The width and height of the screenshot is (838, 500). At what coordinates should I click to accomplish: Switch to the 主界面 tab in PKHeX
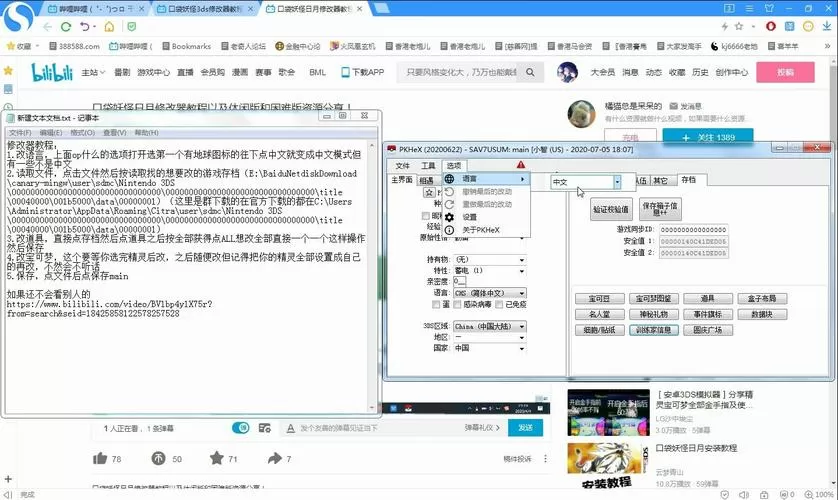point(401,180)
